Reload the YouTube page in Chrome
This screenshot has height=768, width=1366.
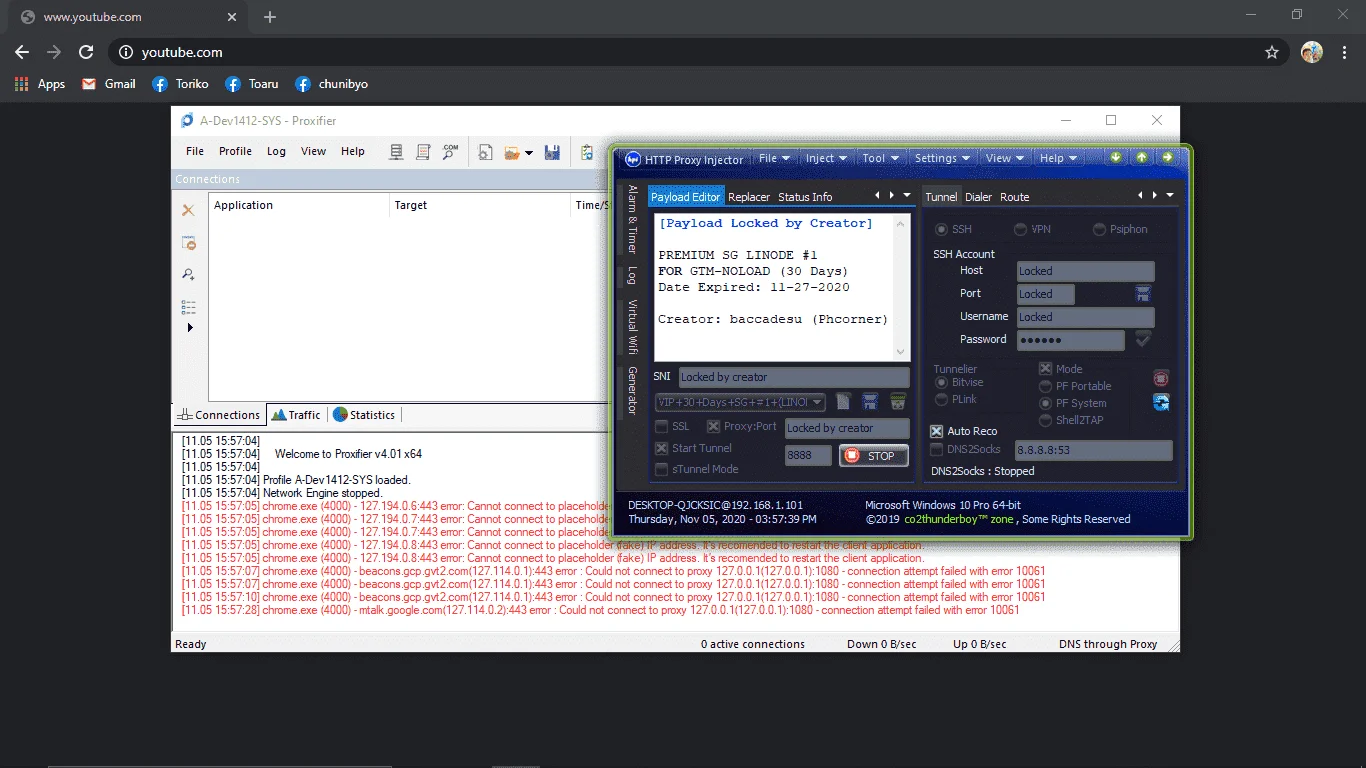[x=86, y=52]
